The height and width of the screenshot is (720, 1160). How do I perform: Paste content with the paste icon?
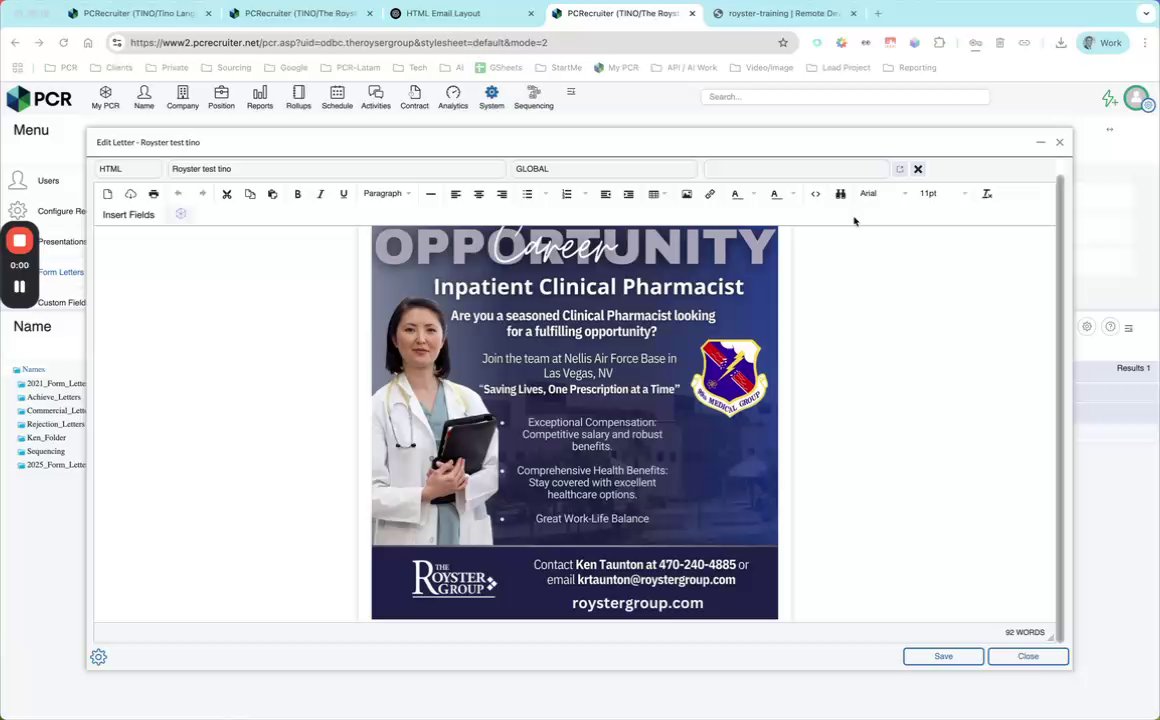272,194
